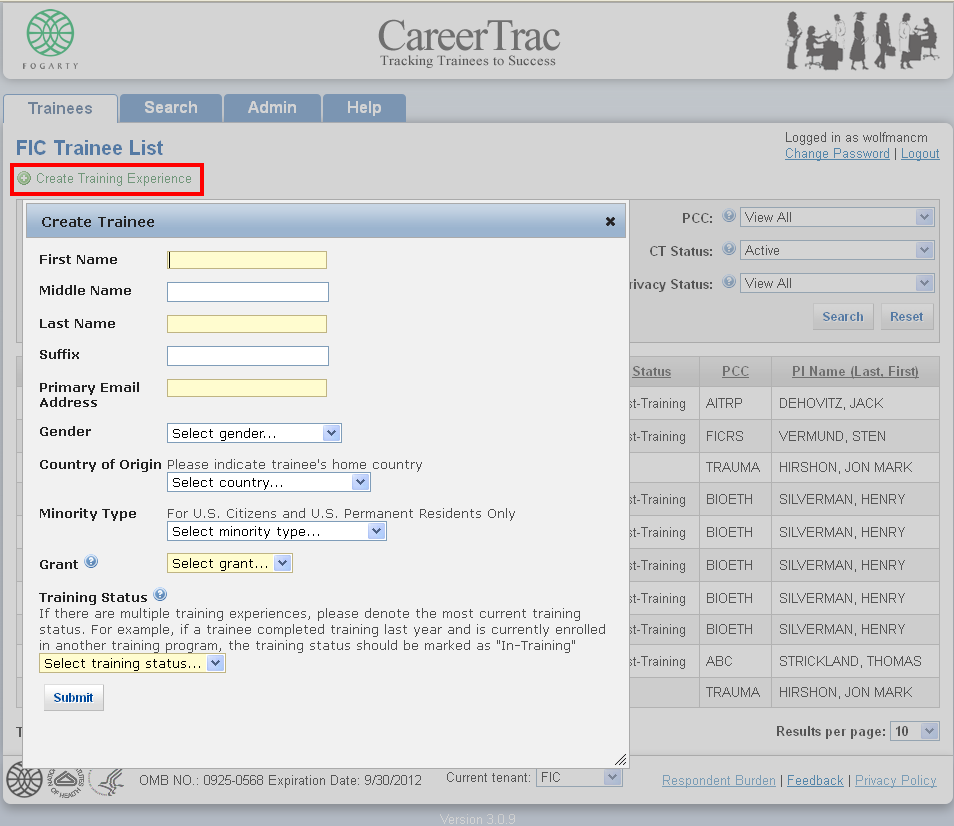
Task: Click the Search filter button
Action: coord(843,317)
